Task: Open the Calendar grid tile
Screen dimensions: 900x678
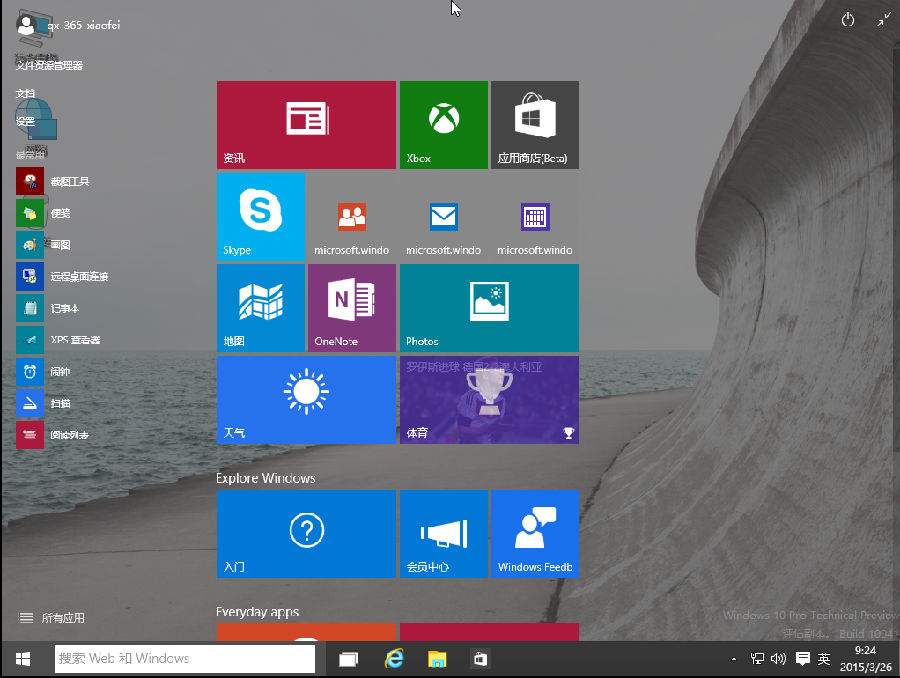Action: [535, 216]
